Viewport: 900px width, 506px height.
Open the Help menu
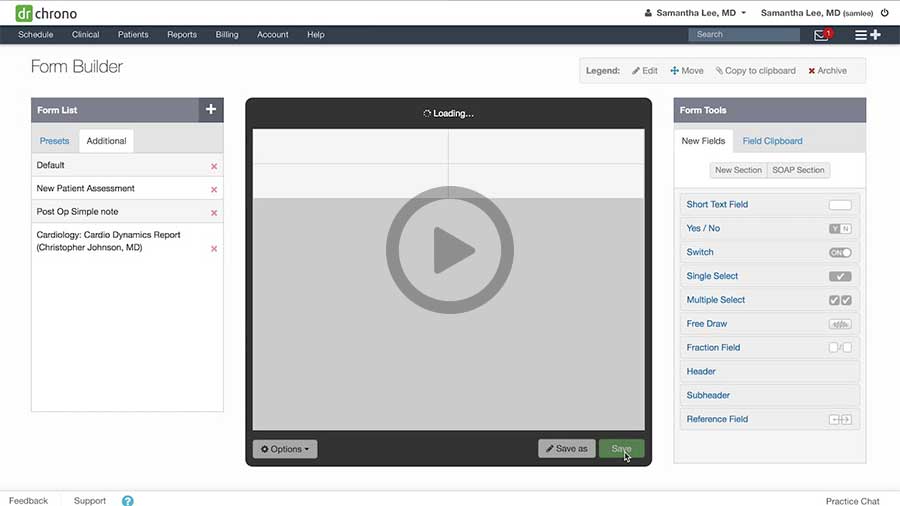tap(316, 34)
